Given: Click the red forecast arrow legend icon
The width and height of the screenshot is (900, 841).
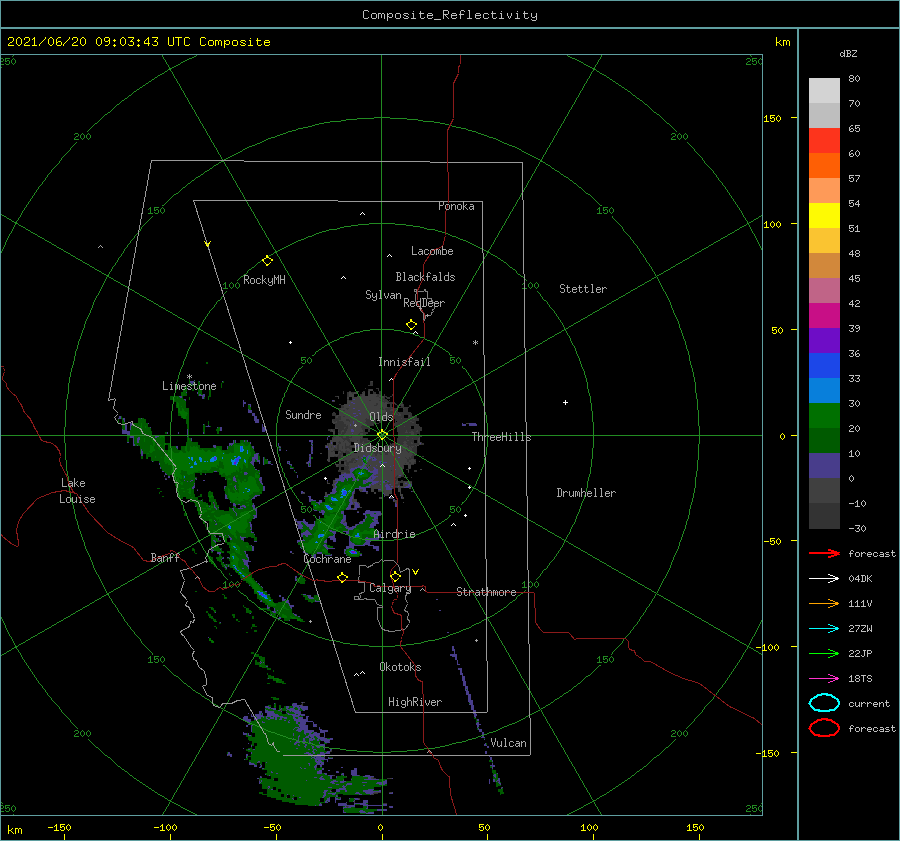Looking at the screenshot, I should coord(824,553).
